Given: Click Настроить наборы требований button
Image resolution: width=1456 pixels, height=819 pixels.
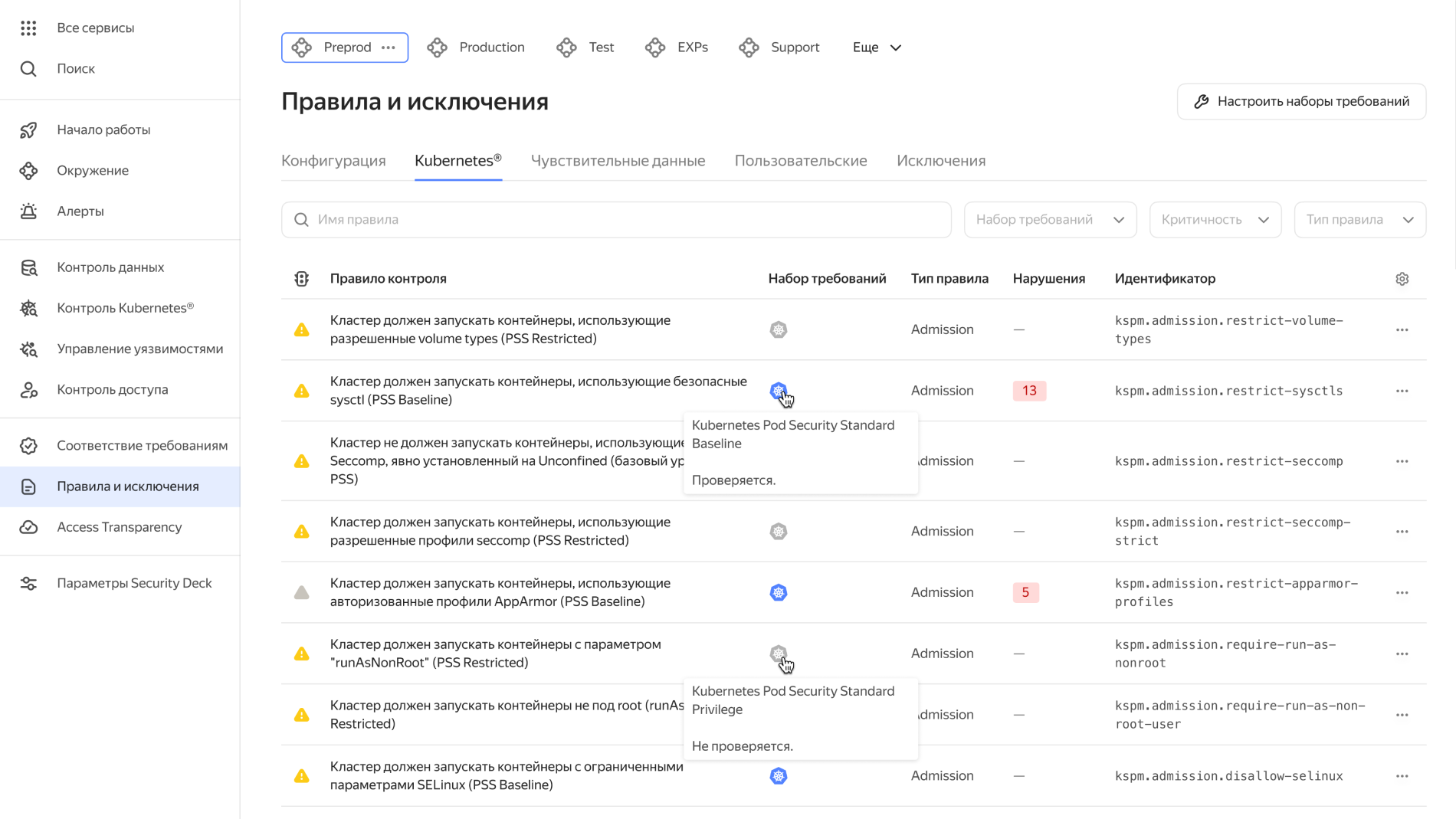Looking at the screenshot, I should pos(1300,100).
